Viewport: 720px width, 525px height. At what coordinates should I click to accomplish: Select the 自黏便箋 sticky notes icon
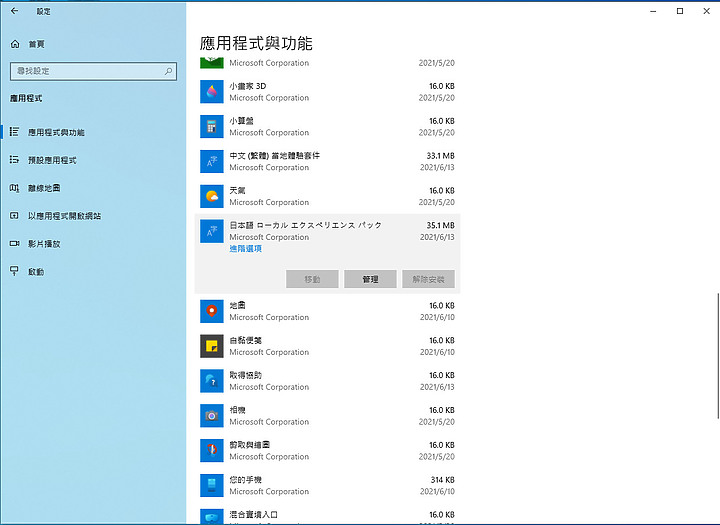tap(212, 346)
